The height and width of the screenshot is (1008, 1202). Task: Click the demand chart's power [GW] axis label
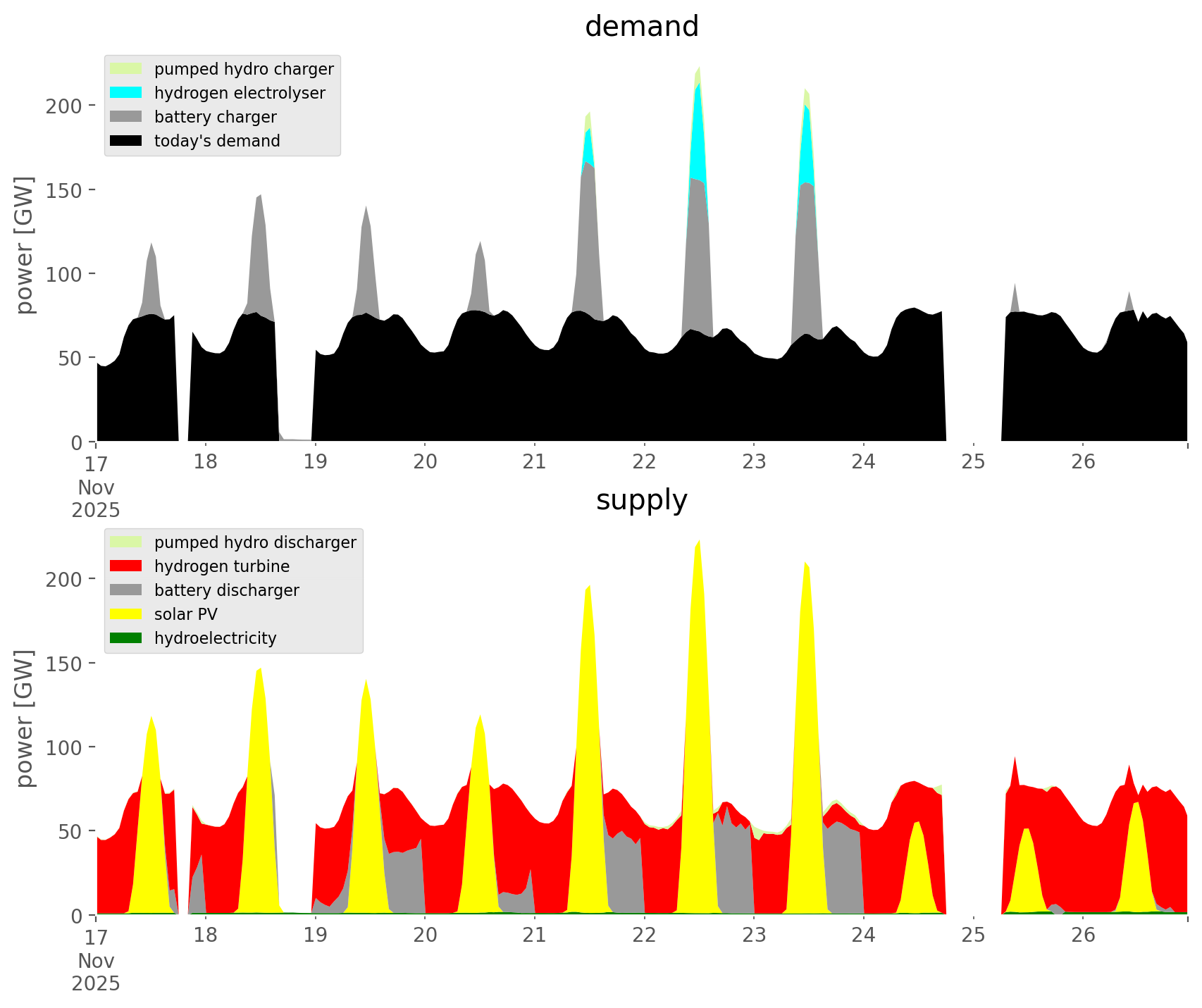(x=24, y=245)
